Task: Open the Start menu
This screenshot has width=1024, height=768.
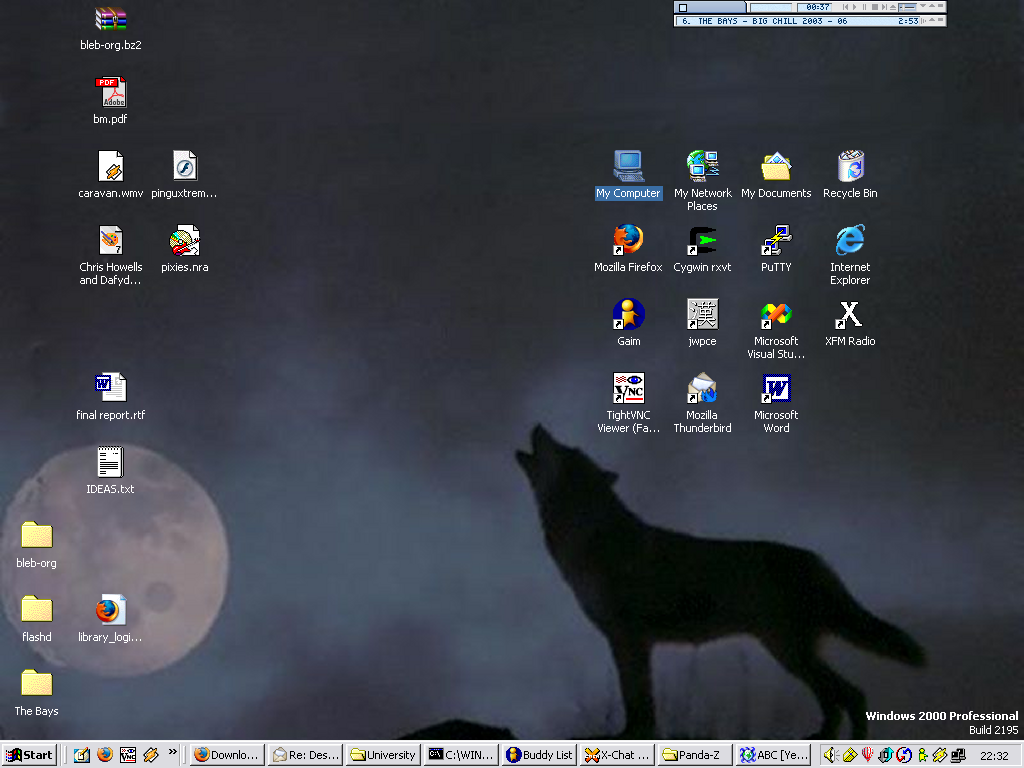Action: click(29, 755)
